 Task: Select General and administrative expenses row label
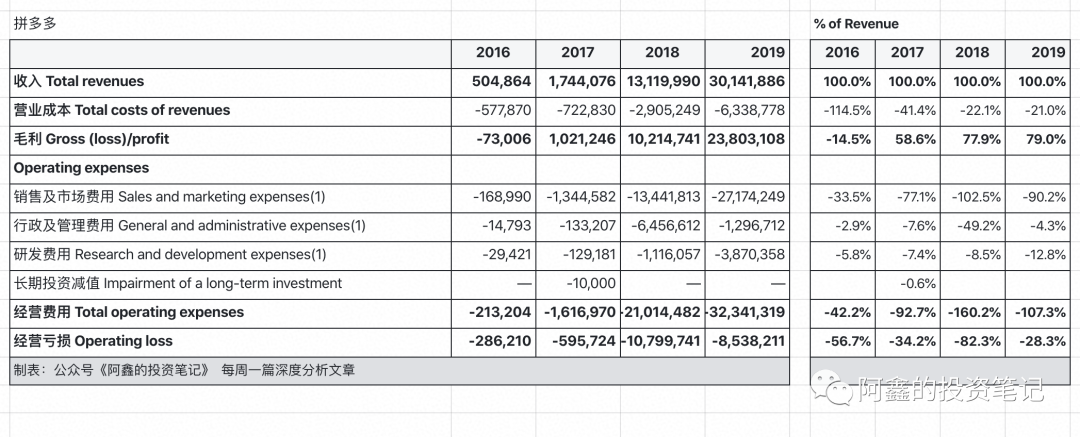coord(189,226)
